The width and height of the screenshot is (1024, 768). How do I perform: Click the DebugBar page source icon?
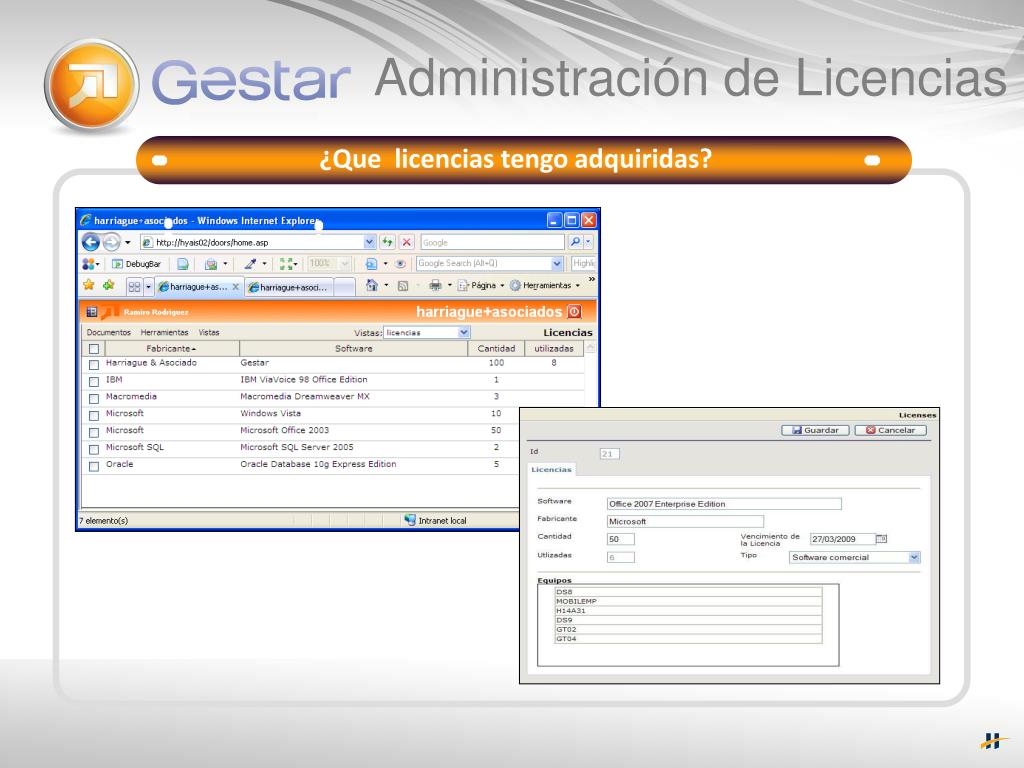point(371,264)
